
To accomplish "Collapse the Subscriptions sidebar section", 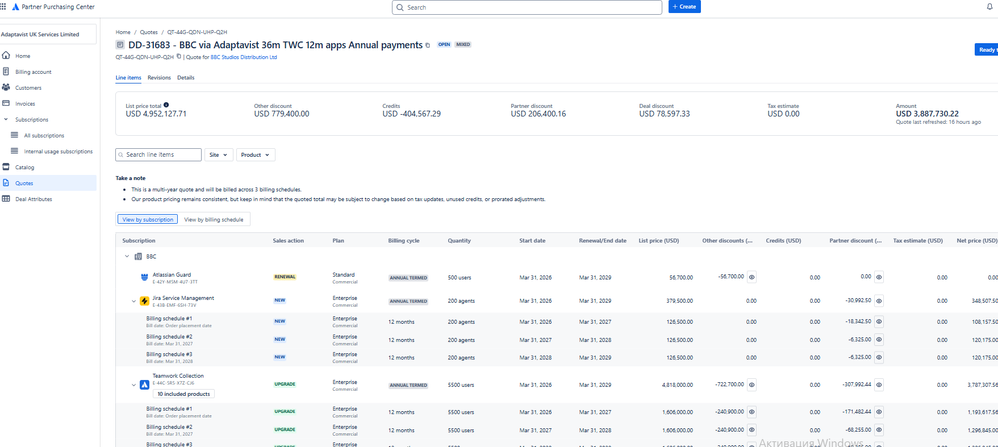I will coord(6,120).
